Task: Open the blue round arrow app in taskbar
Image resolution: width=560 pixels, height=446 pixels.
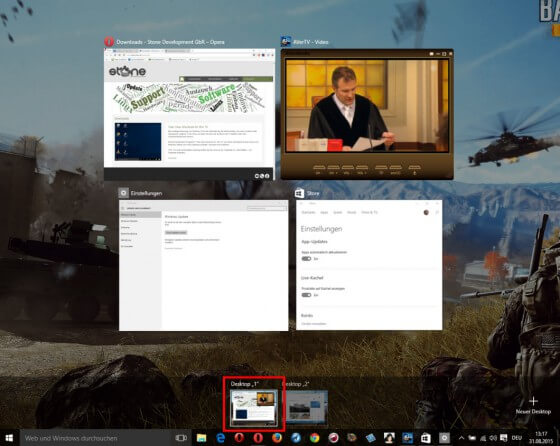Action: pyautogui.click(x=296, y=438)
